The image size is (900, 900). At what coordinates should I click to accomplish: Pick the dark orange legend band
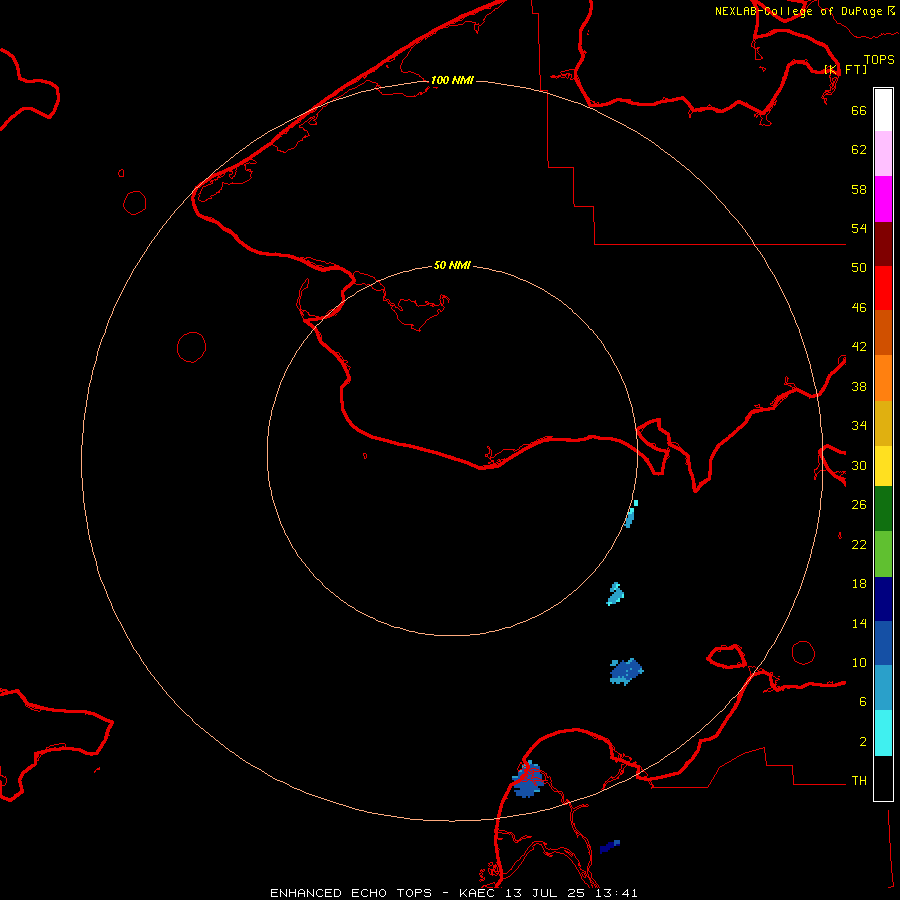[883, 332]
